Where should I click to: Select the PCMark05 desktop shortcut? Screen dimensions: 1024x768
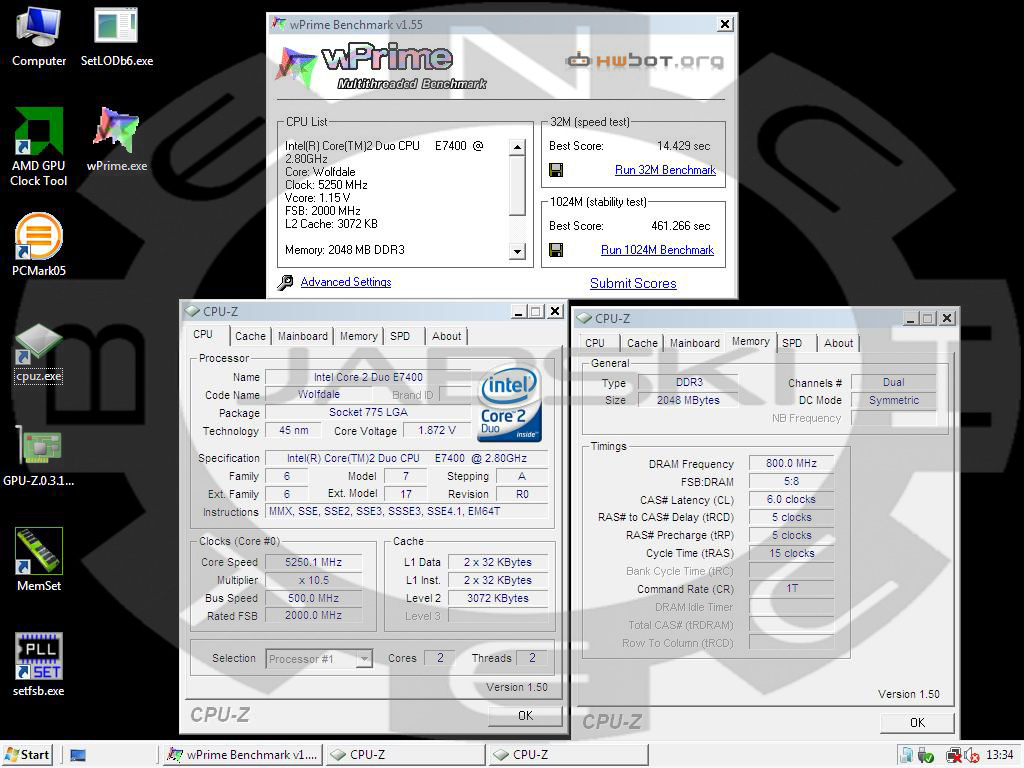[x=39, y=244]
